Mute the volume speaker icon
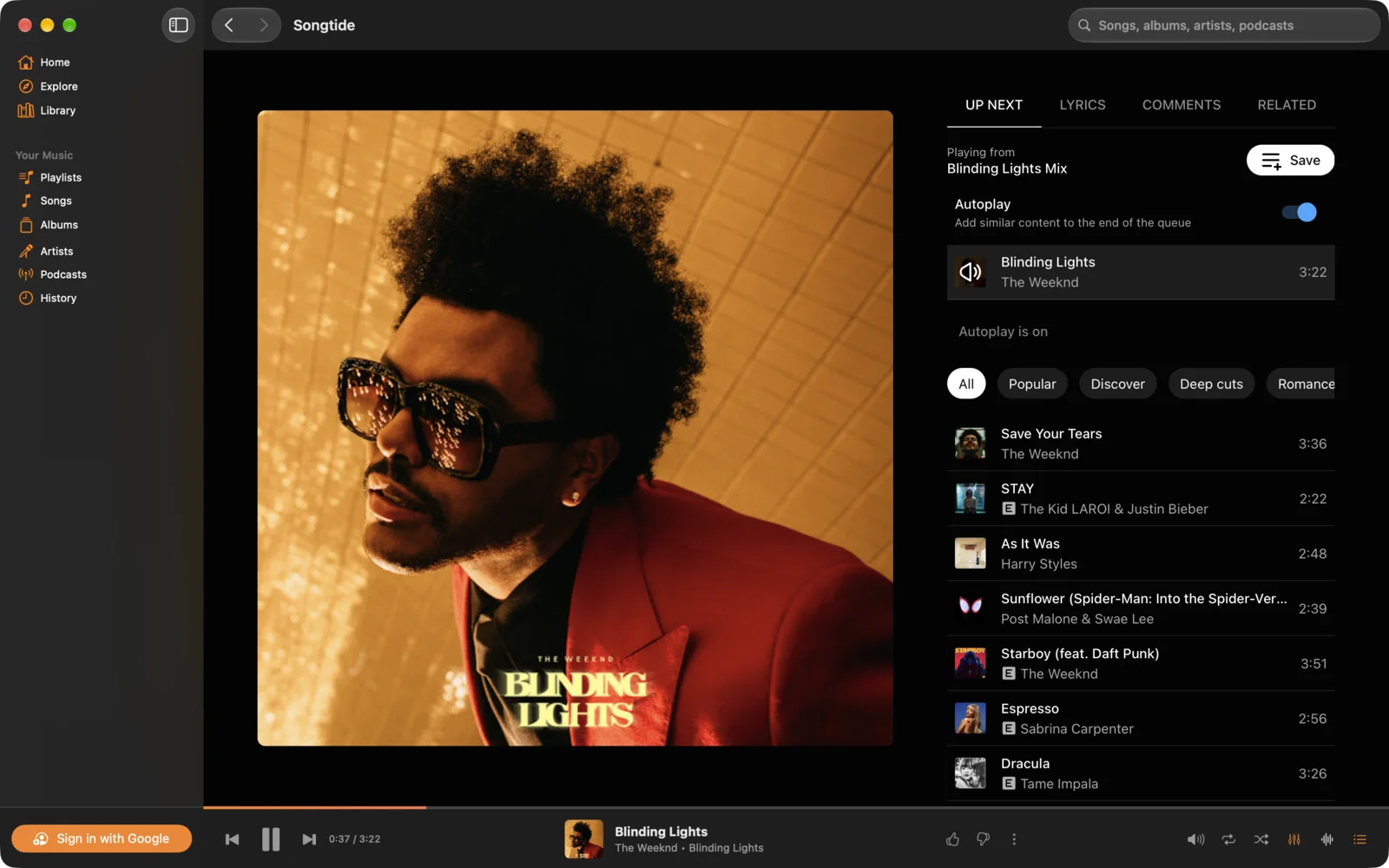1389x868 pixels. point(1195,839)
